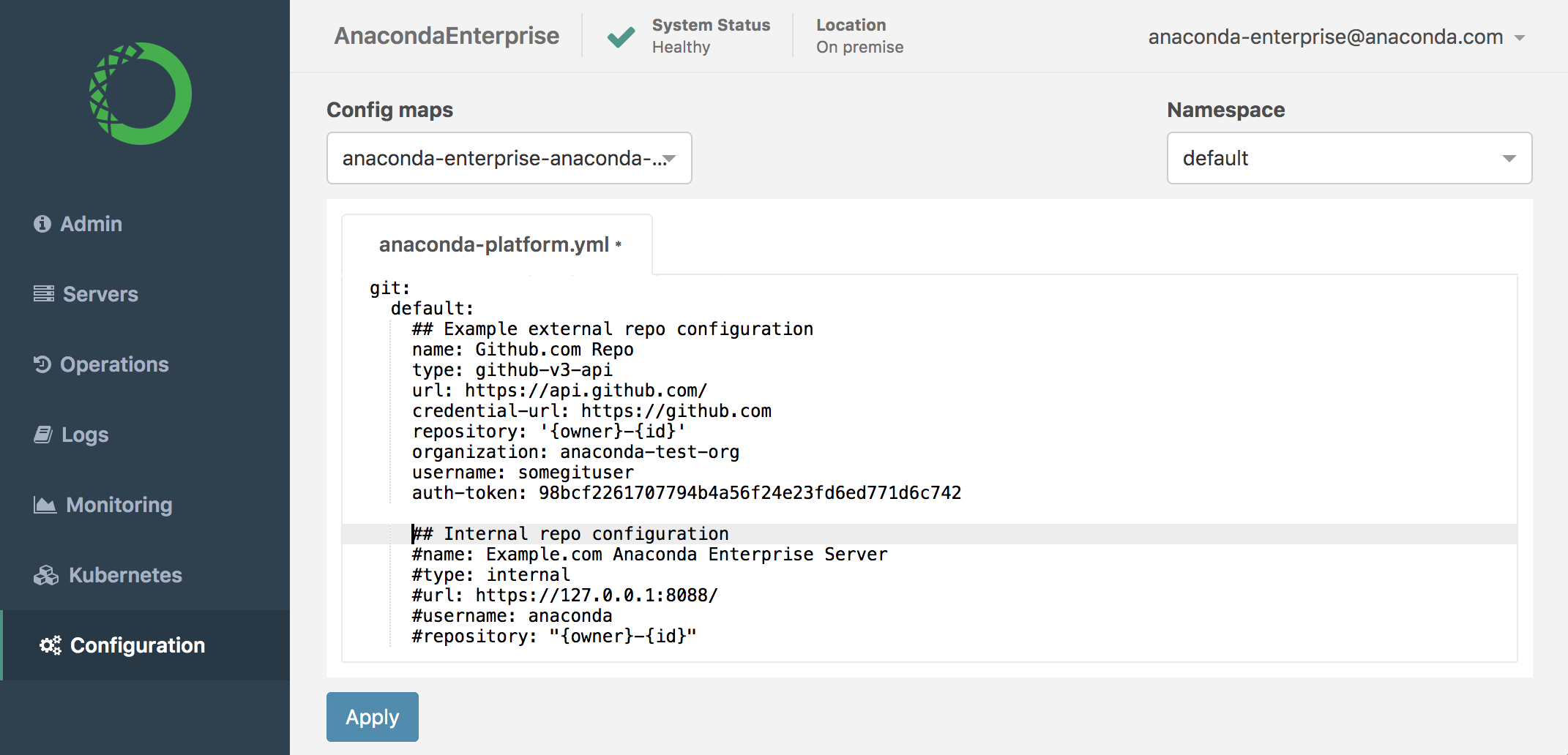Viewport: 1568px width, 755px height.
Task: Click the AnacondaEnterprise title link
Action: (447, 36)
